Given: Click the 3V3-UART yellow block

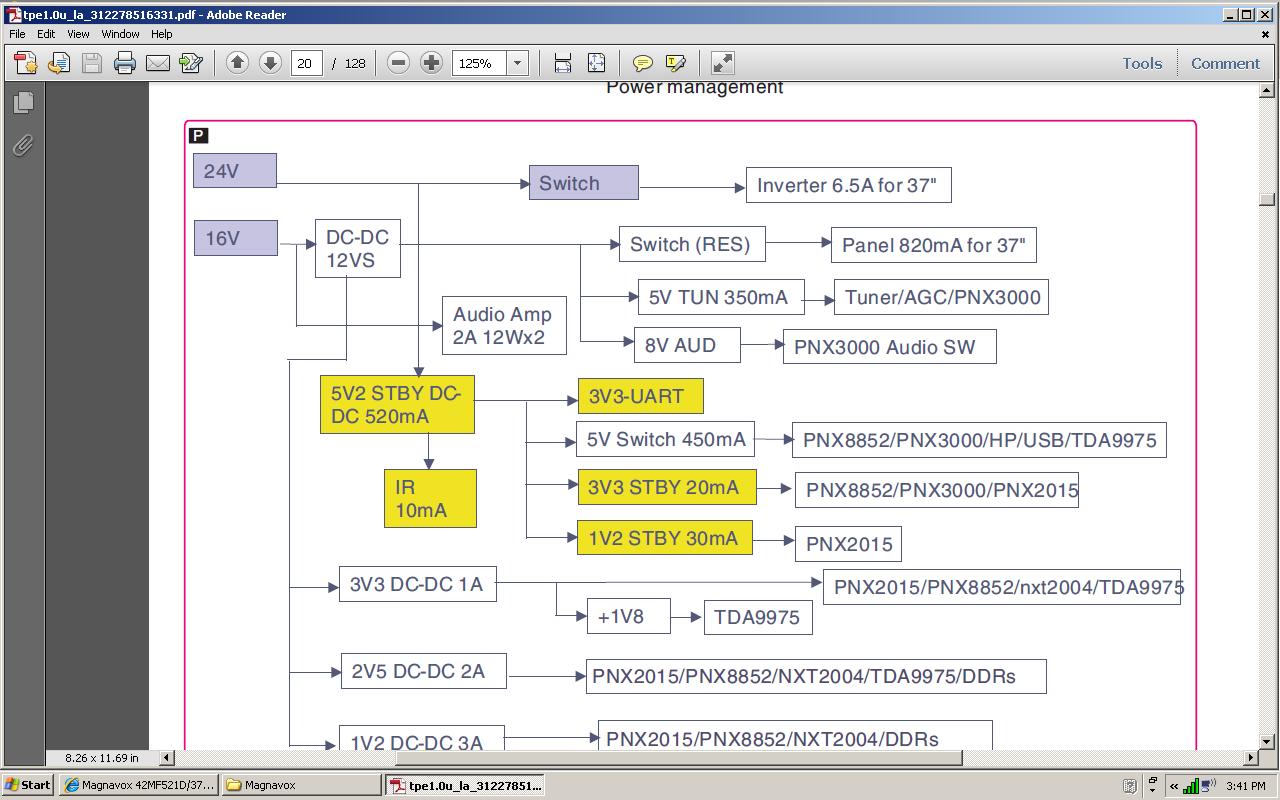Looking at the screenshot, I should [640, 396].
